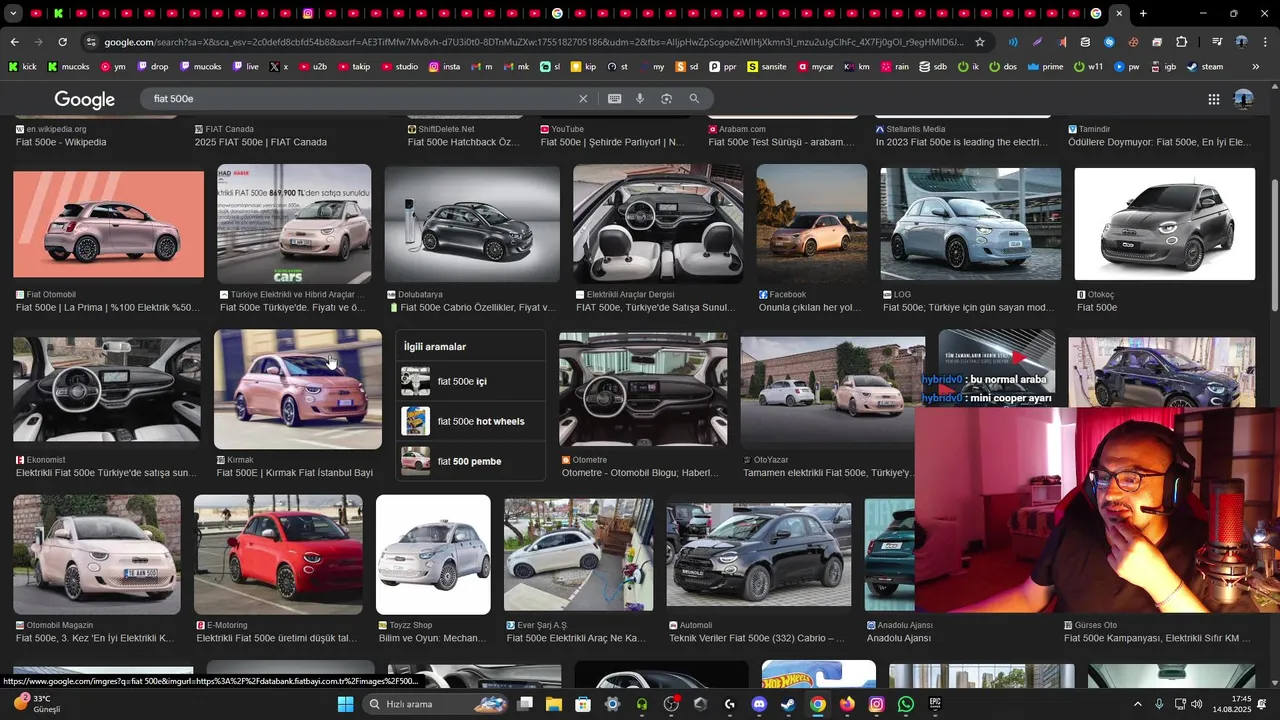Screen dimensions: 1280x720
Task: Open the 2025 FIAT 500e | FIAT Canada link
Action: [261, 142]
